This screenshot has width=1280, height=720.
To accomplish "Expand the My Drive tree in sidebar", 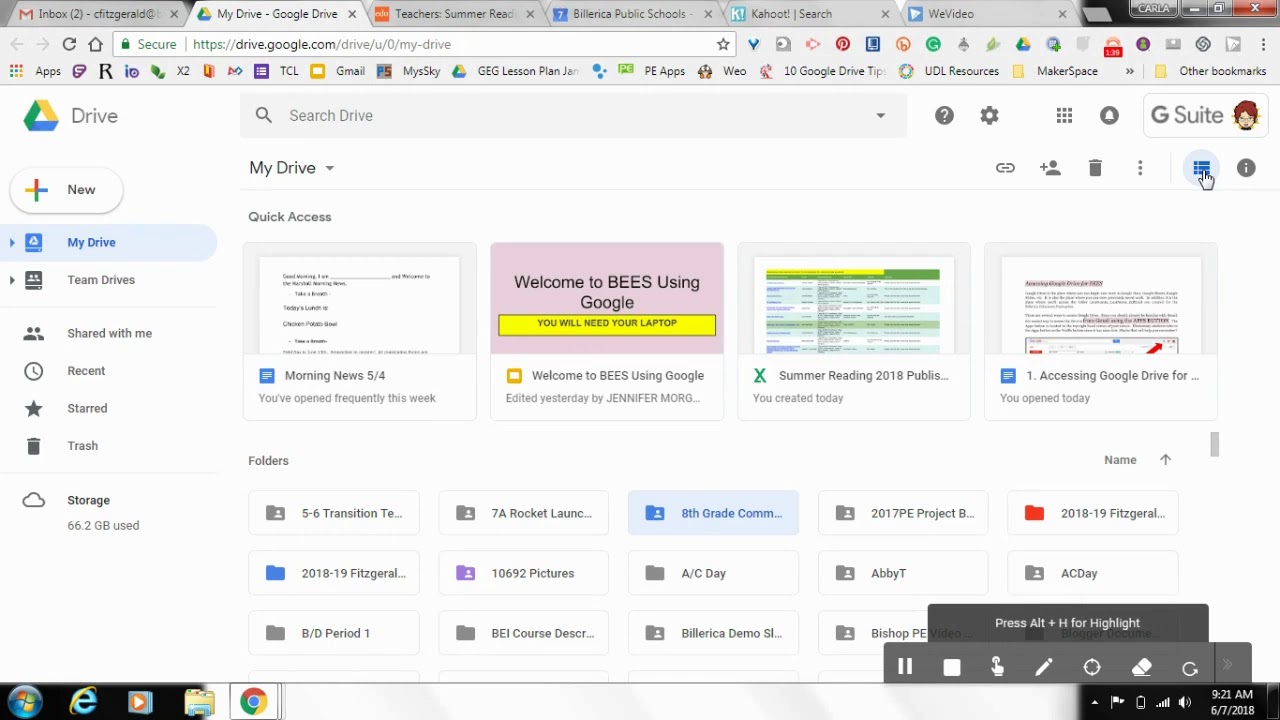I will (12, 242).
